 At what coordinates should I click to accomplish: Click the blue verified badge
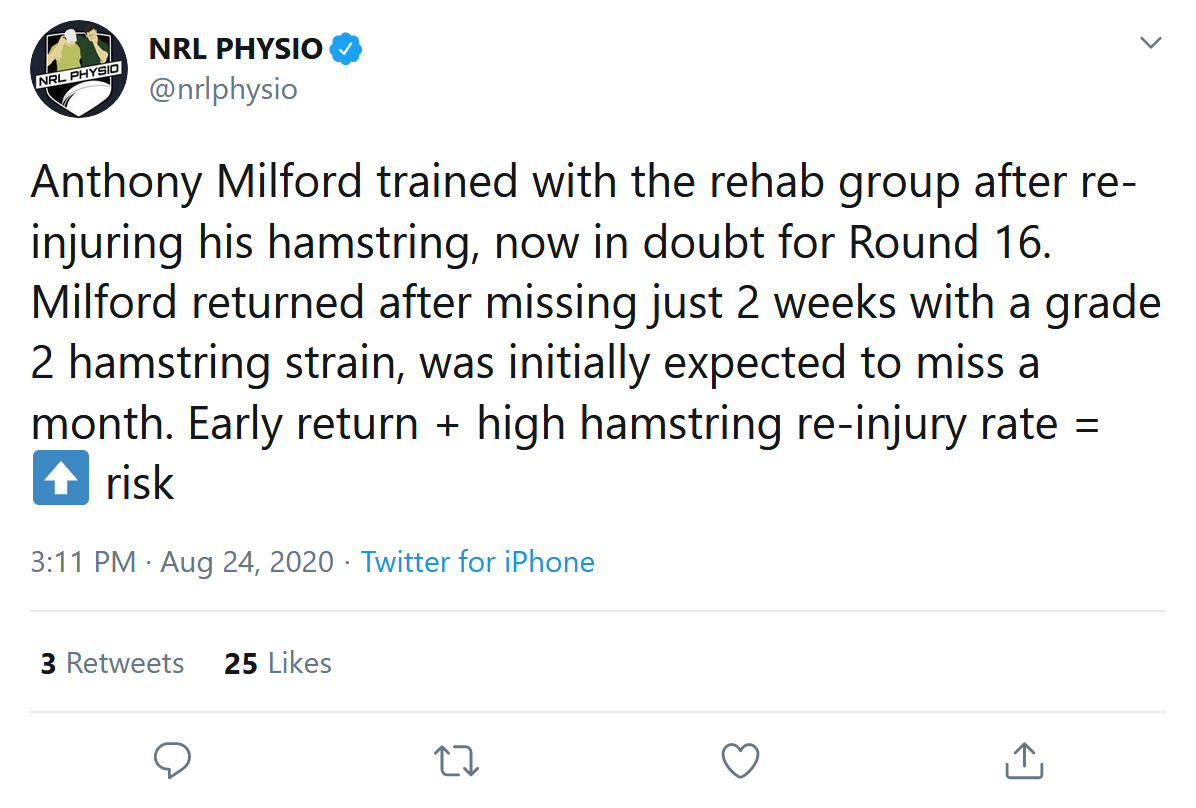[346, 49]
